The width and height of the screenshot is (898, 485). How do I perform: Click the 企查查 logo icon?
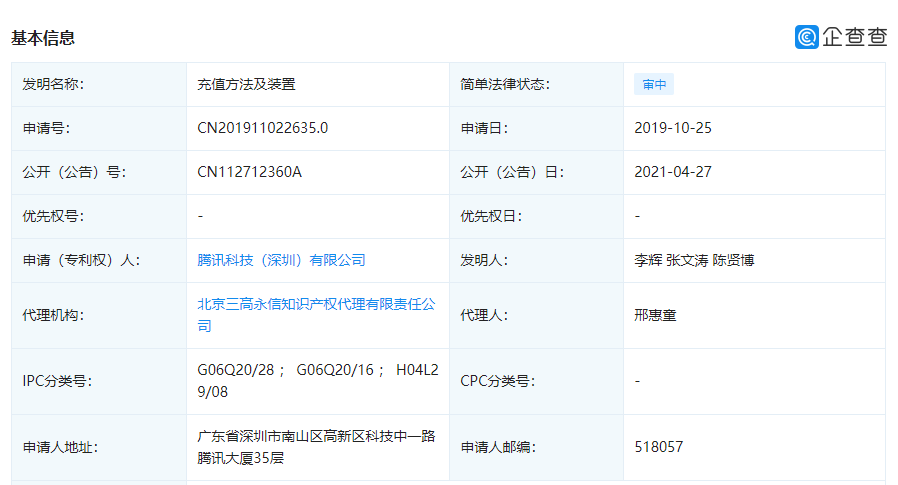[807, 37]
